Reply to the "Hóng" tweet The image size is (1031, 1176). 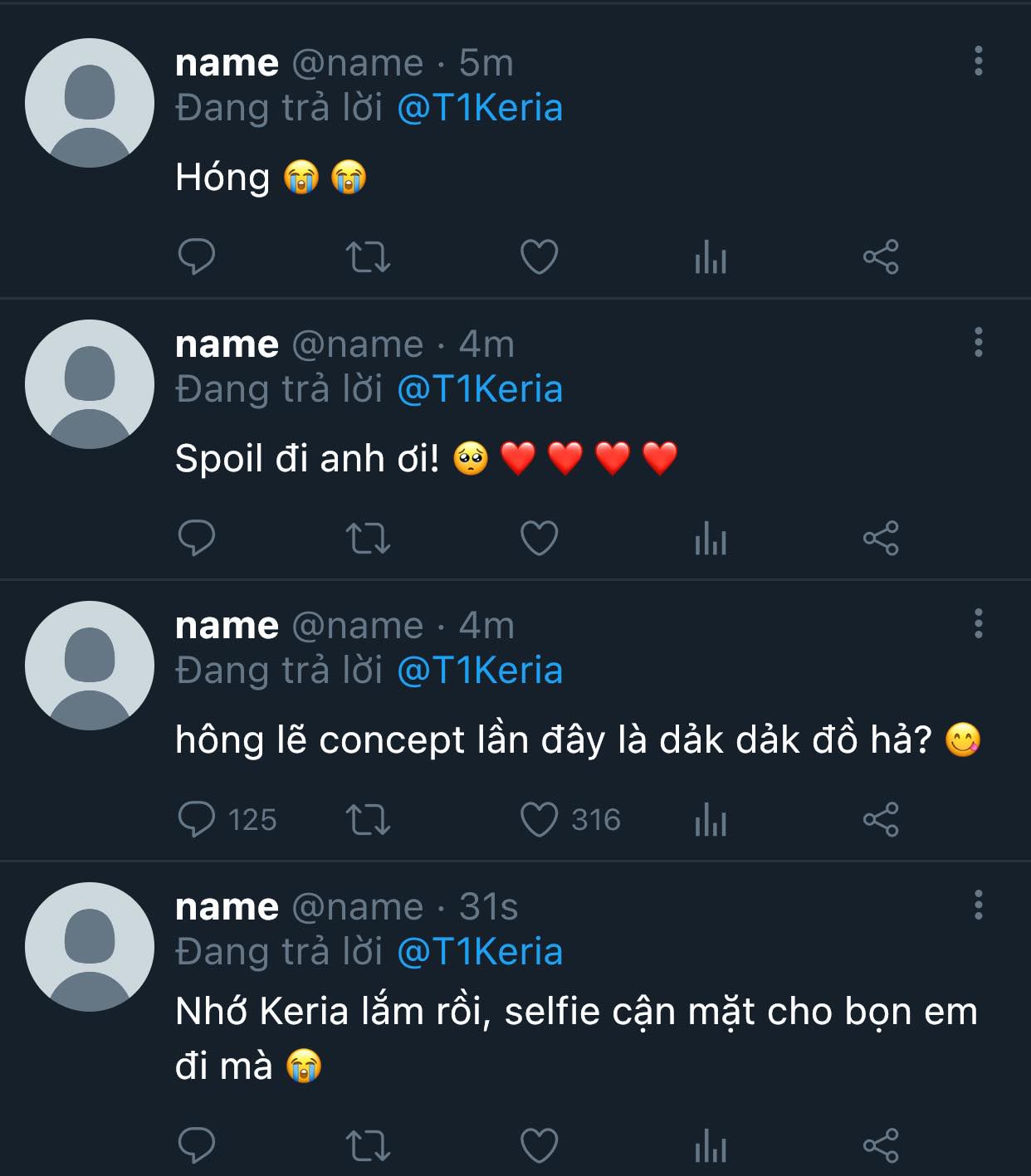coord(197,256)
